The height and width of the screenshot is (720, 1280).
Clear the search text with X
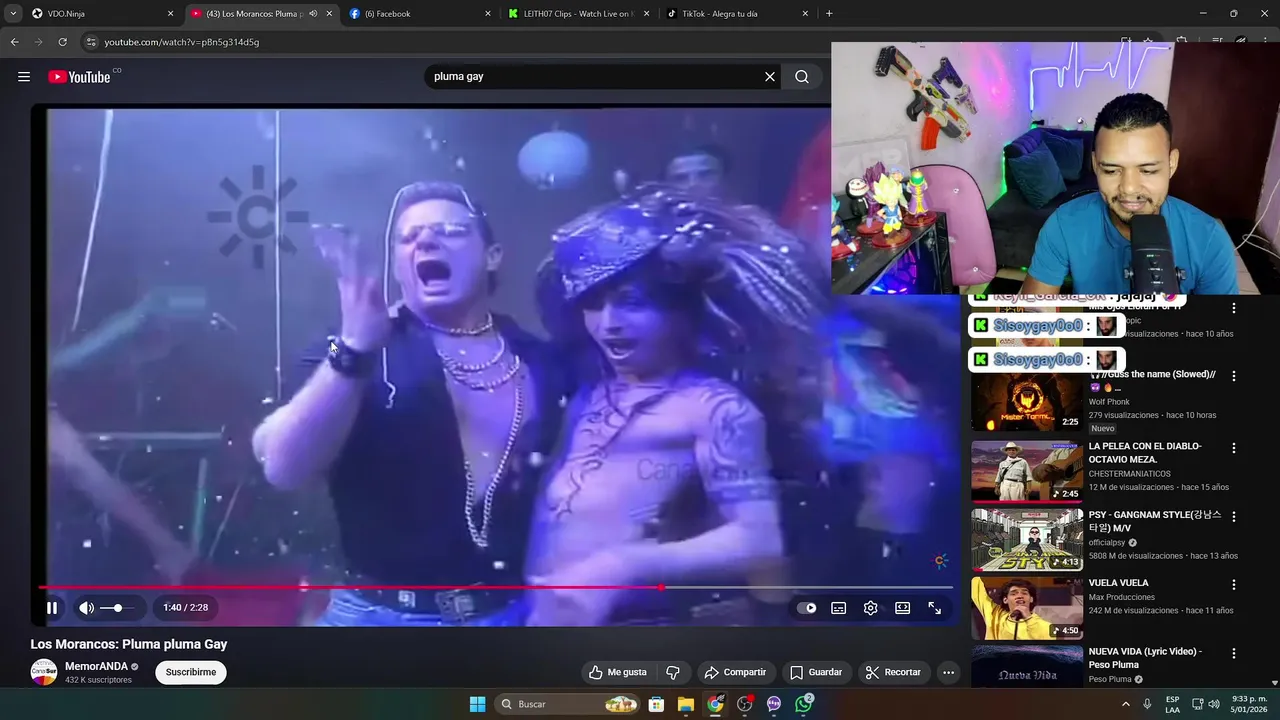click(x=770, y=77)
